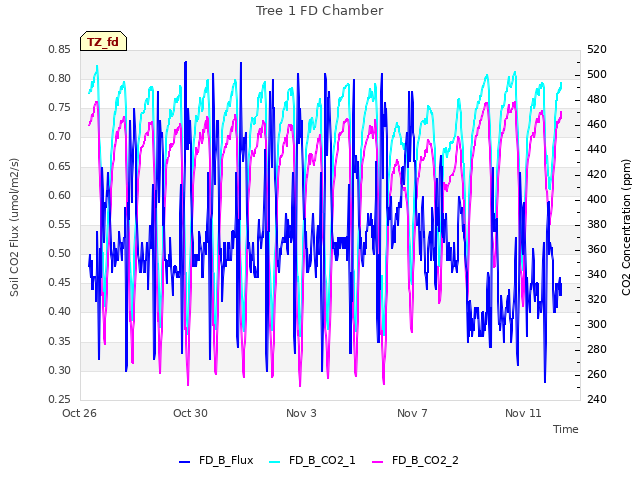Click the Oct 26 date tick label
This screenshot has height=480, width=640.
pos(79,413)
